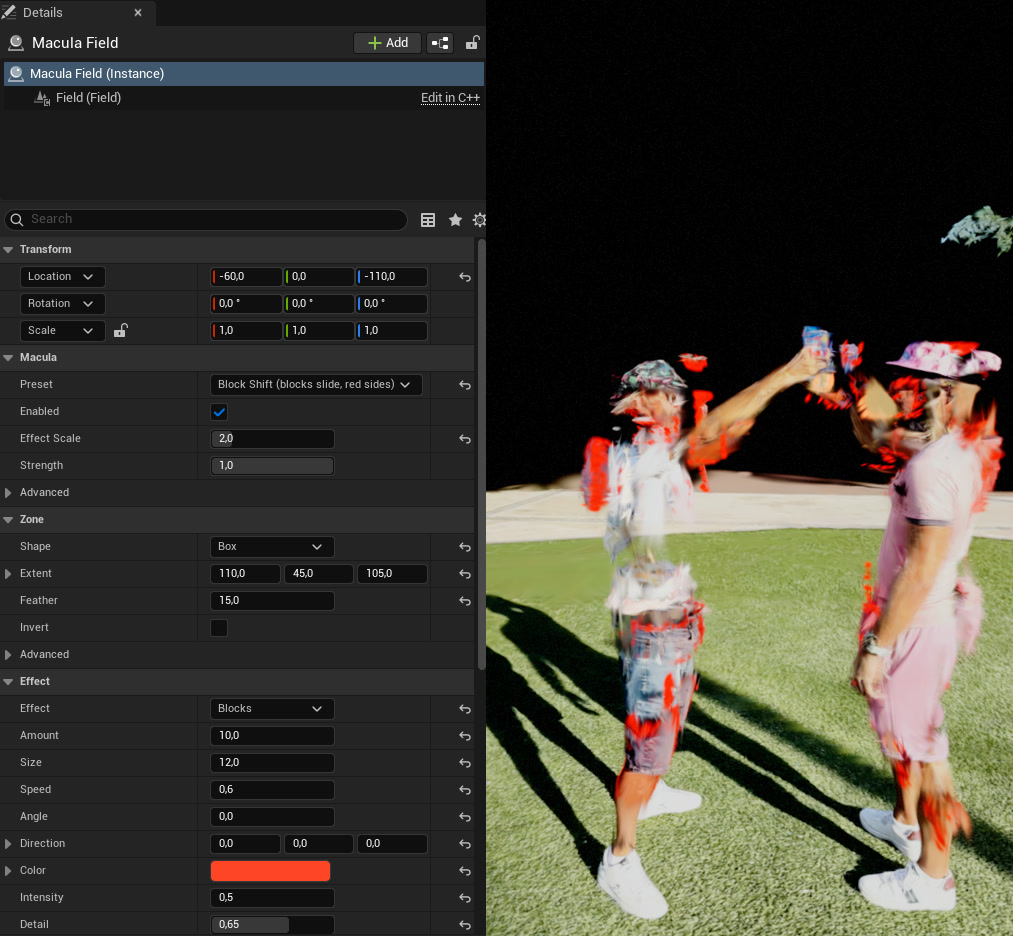1013x936 pixels.
Task: Reset Size value to default
Action: [465, 764]
